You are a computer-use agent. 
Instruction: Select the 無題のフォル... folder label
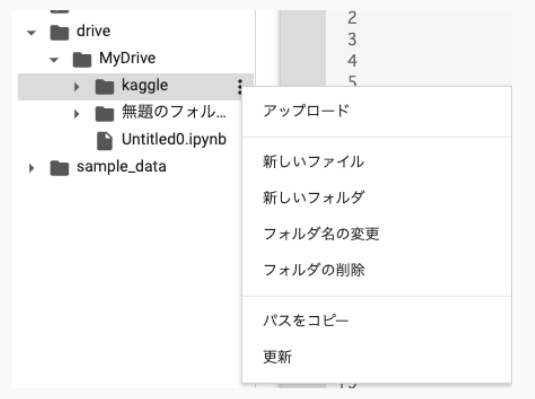tap(174, 112)
